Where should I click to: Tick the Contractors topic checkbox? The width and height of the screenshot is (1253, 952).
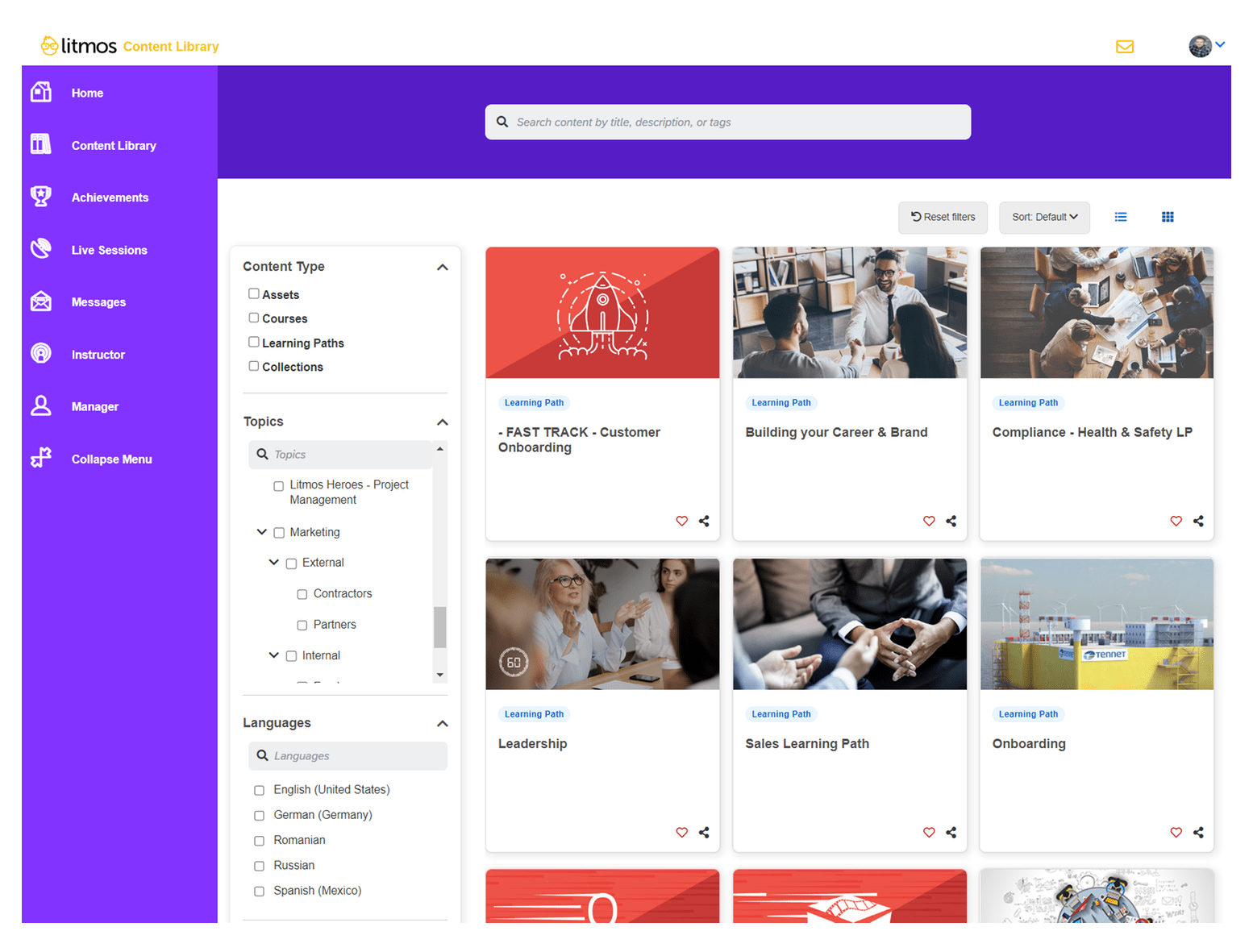(x=302, y=594)
